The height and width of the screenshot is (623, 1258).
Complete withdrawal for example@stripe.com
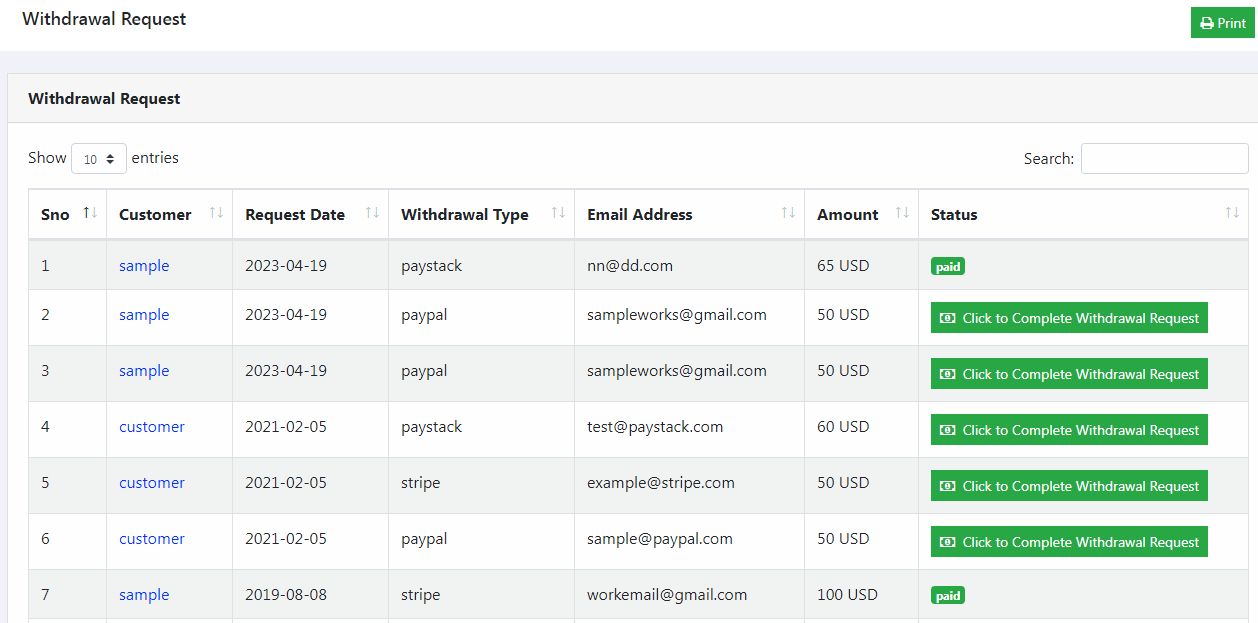[1069, 486]
